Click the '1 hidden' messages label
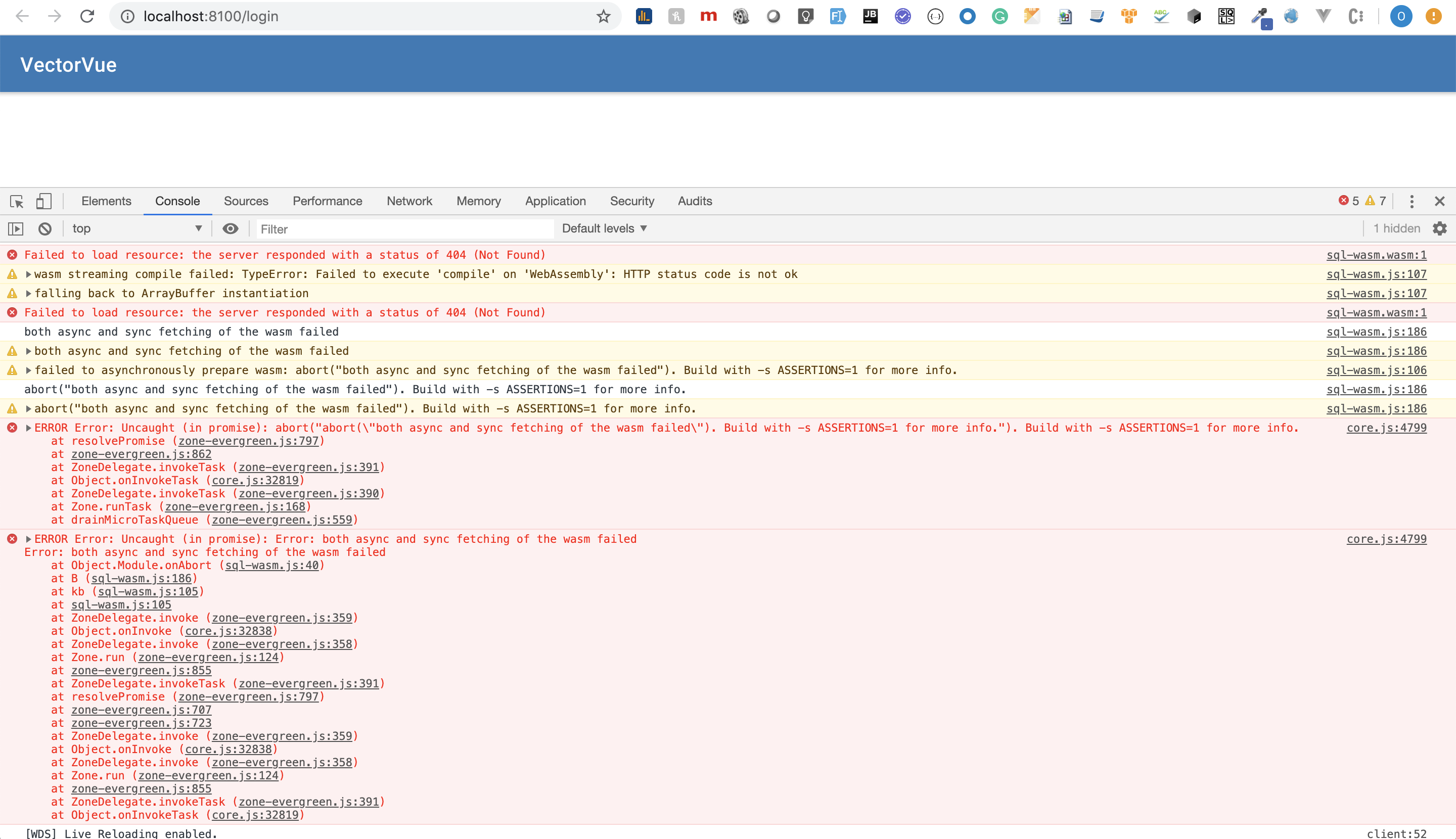The width and height of the screenshot is (1456, 839). coord(1396,229)
